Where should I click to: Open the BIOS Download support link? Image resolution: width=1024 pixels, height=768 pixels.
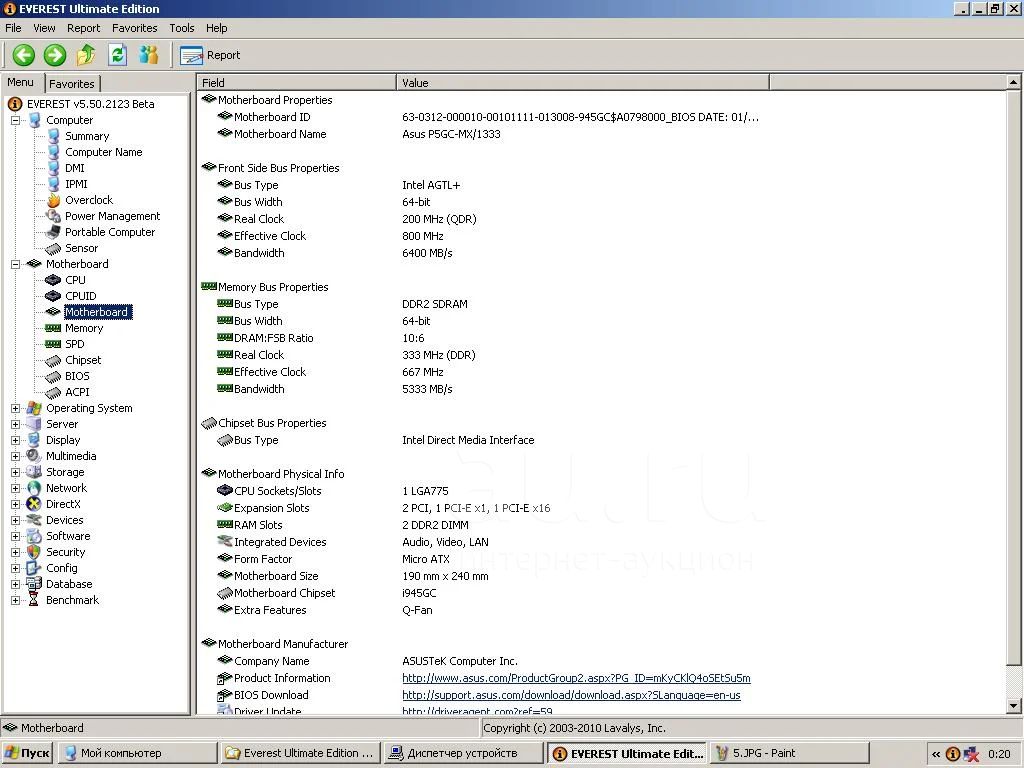pyautogui.click(x=571, y=695)
